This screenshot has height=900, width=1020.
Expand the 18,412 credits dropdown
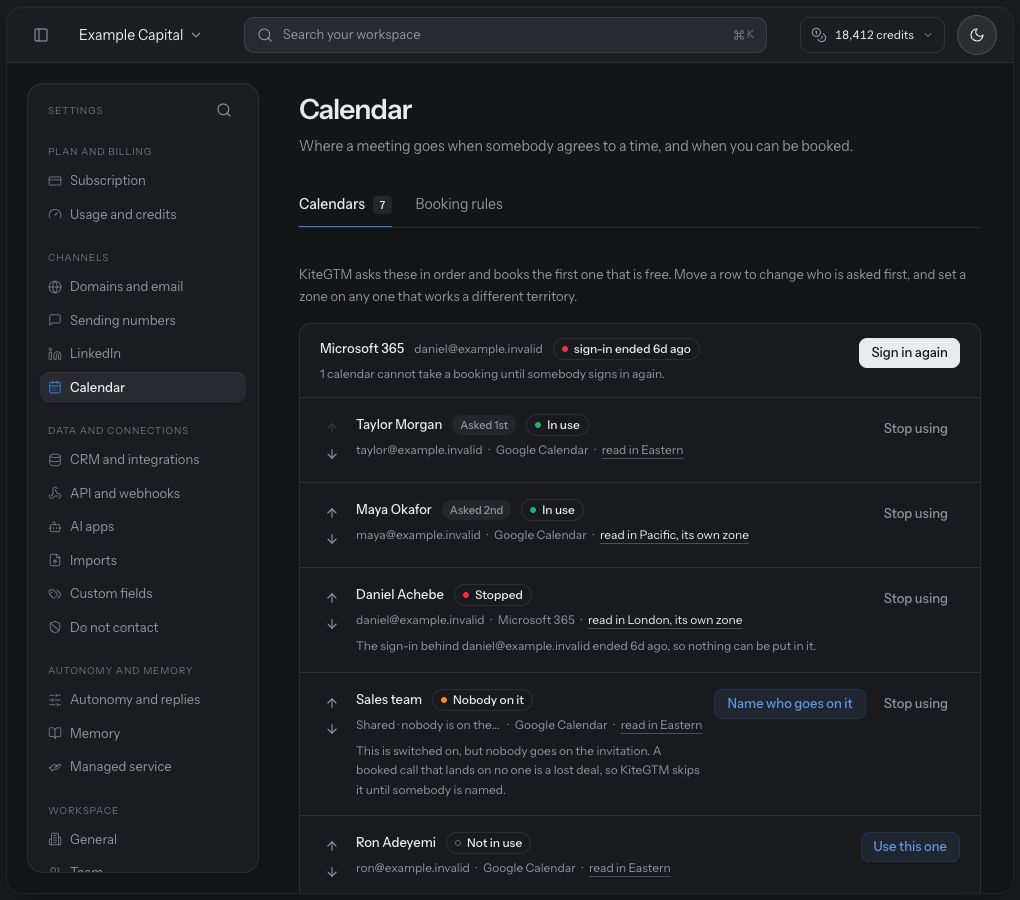pyautogui.click(x=872, y=34)
